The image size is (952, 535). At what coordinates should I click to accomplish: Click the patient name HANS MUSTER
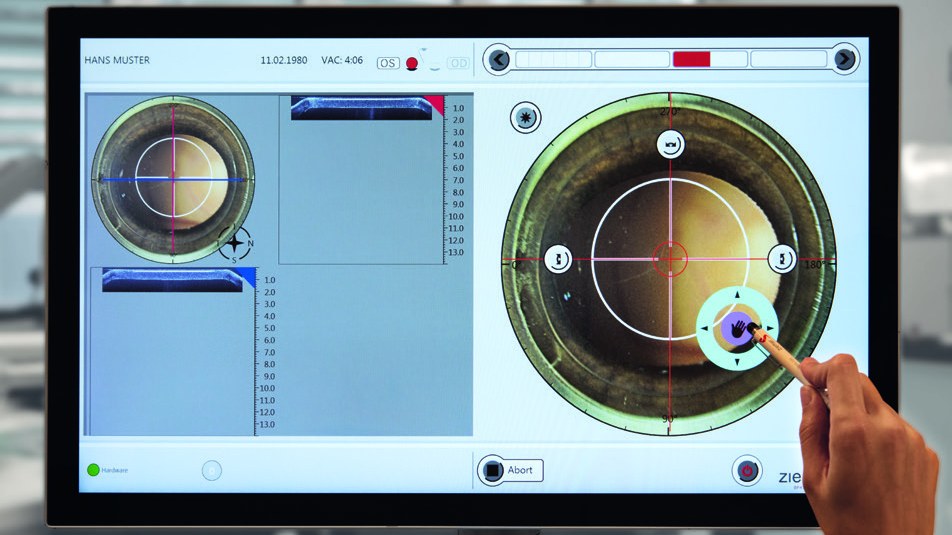click(117, 60)
